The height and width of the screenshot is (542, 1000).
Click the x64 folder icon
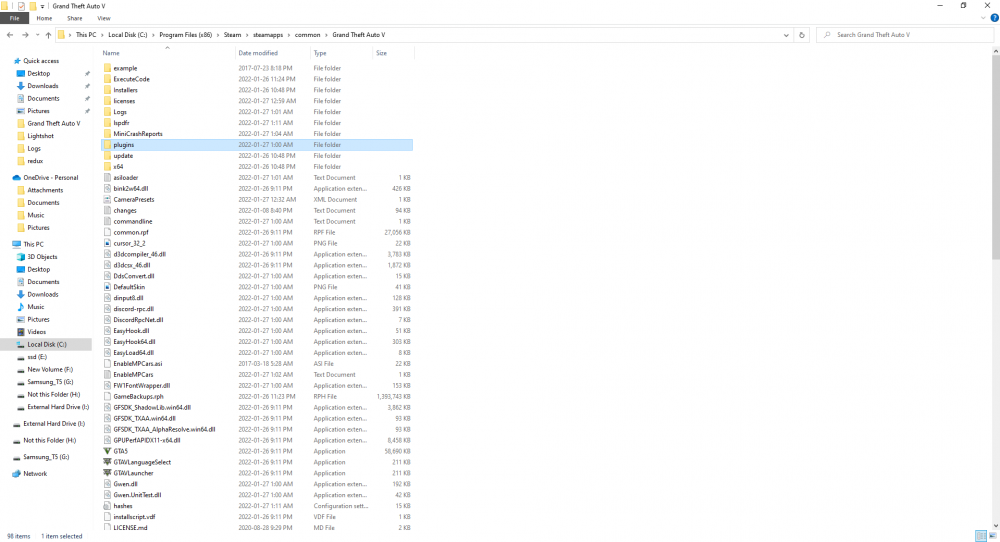(x=107, y=166)
